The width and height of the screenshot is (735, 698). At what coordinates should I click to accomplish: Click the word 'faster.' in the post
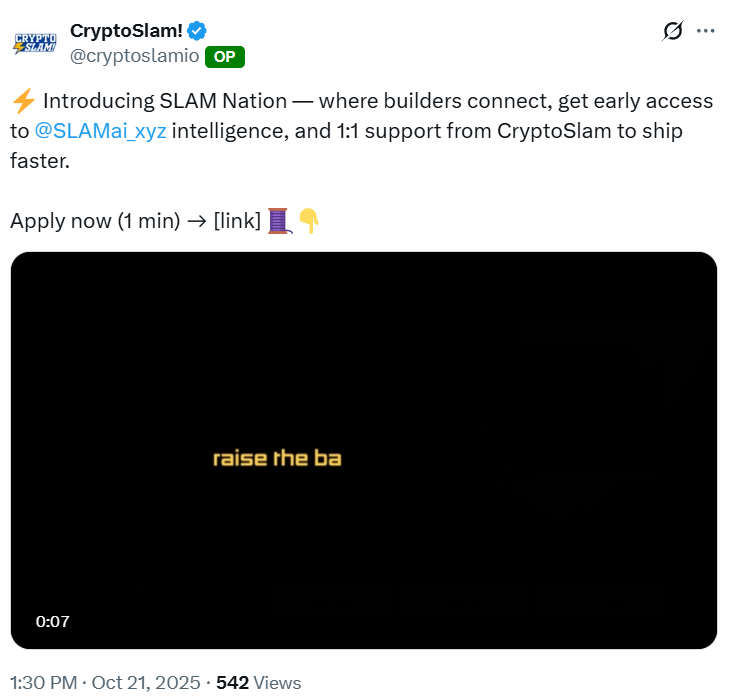[x=40, y=160]
